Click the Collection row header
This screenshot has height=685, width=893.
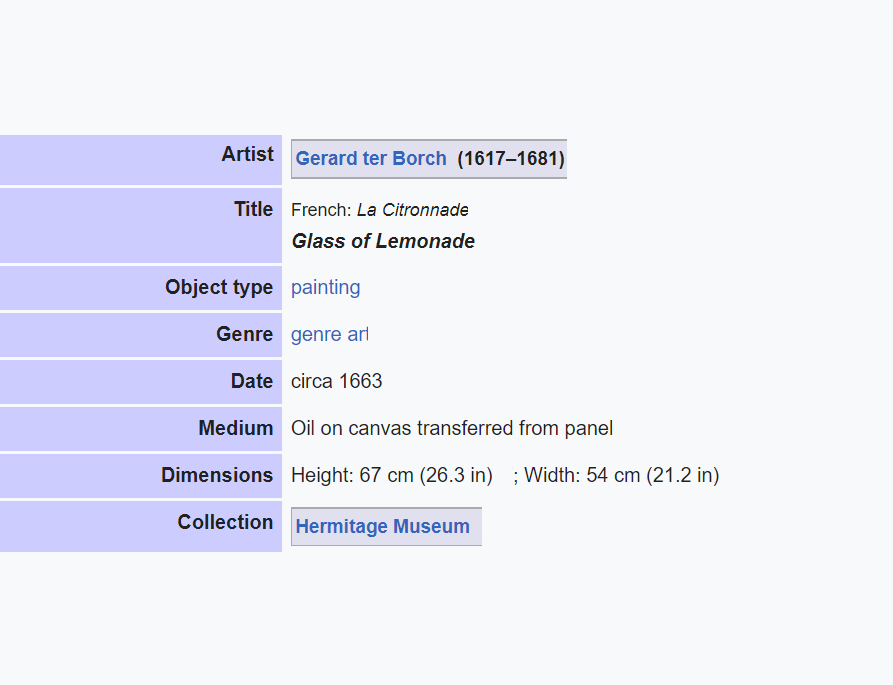click(x=141, y=526)
